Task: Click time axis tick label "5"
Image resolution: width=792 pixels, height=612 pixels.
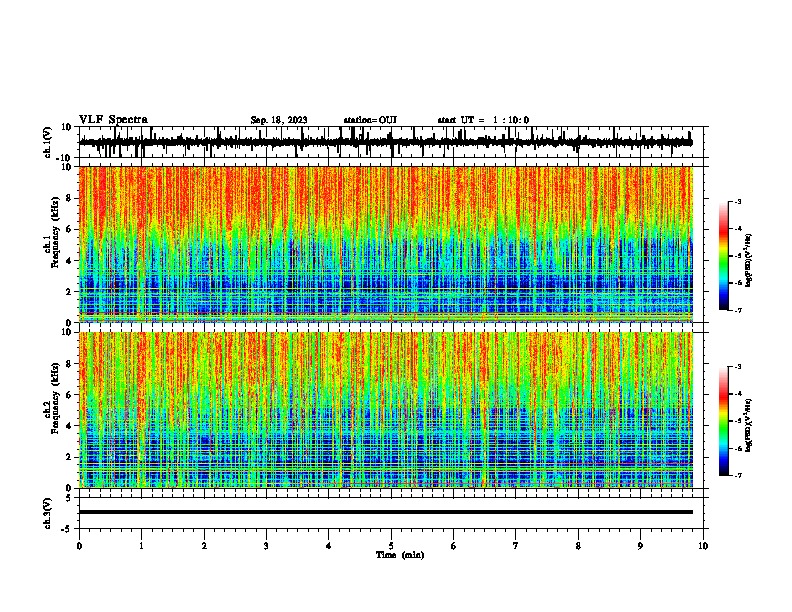Action: tap(391, 546)
